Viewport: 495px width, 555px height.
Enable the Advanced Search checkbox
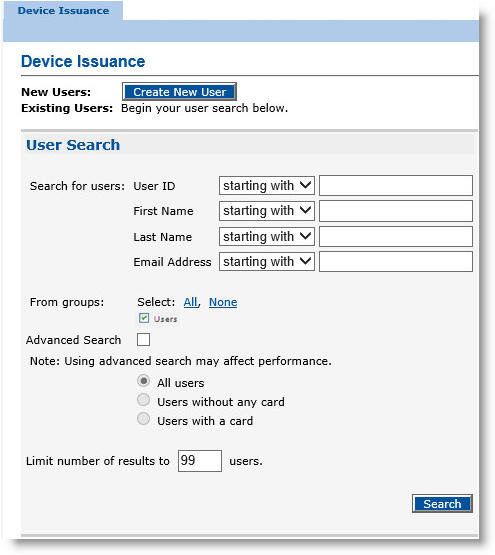coord(143,339)
